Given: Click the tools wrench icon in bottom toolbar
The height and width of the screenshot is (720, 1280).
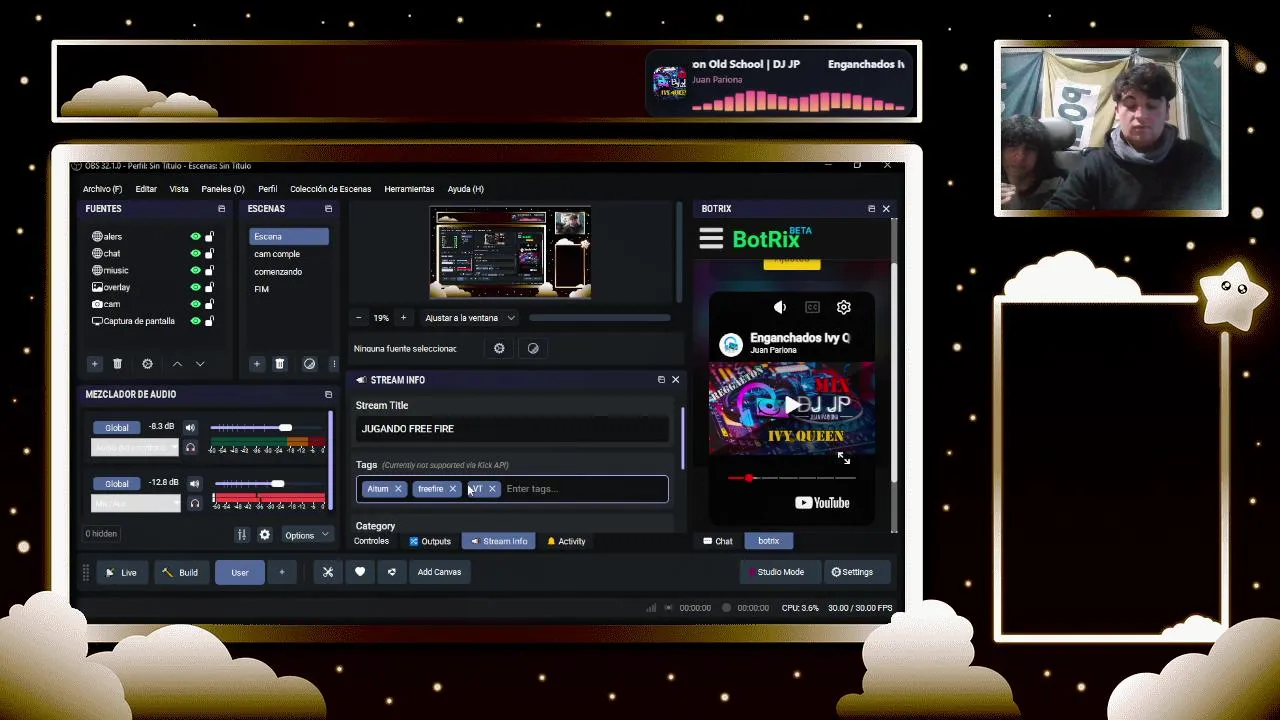Looking at the screenshot, I should (x=328, y=572).
